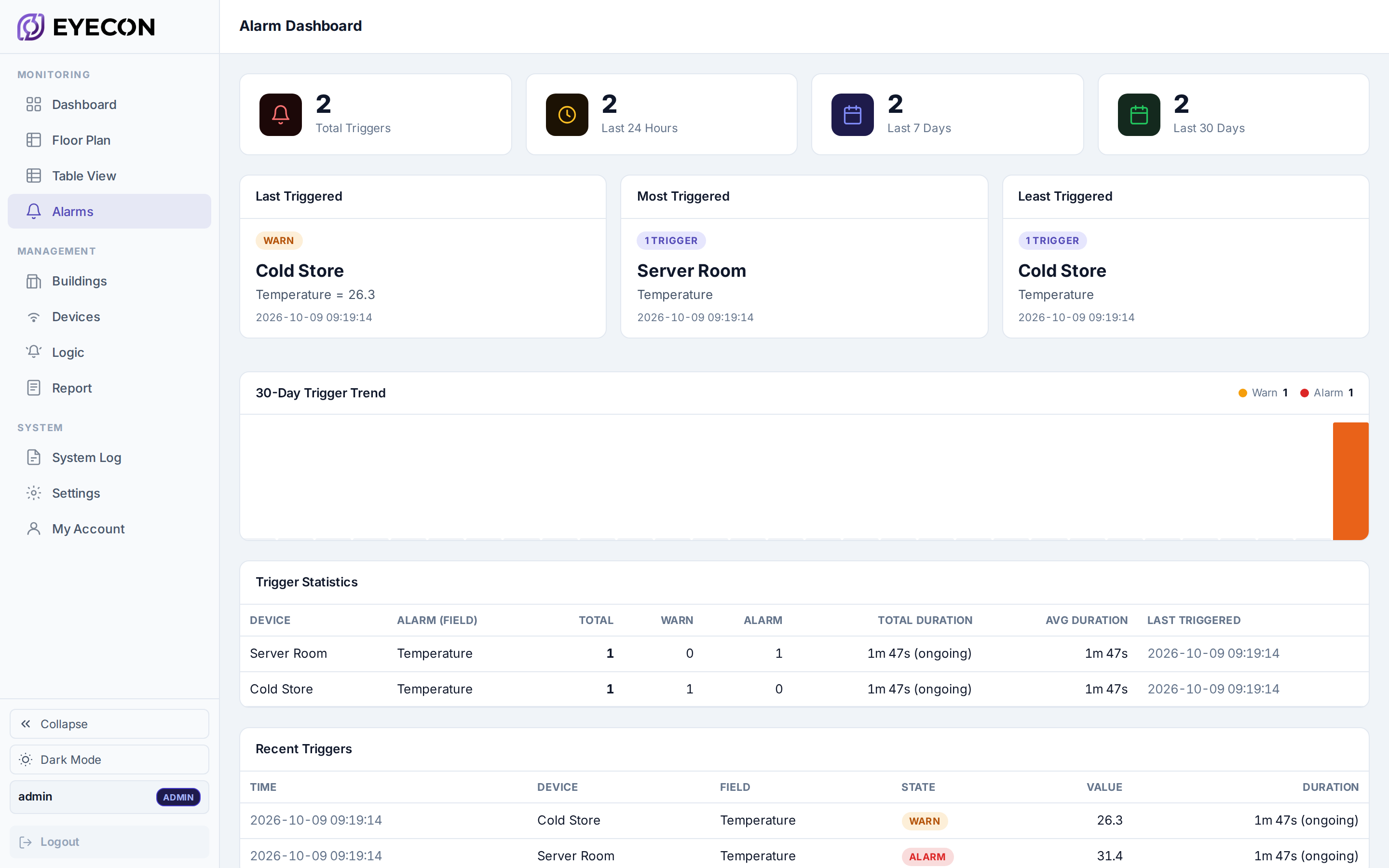Click Cold Store in Least Triggered card
1389x868 pixels.
click(x=1062, y=271)
